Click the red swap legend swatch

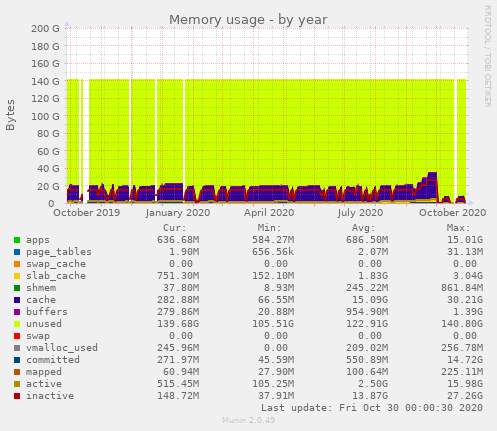tap(17, 336)
